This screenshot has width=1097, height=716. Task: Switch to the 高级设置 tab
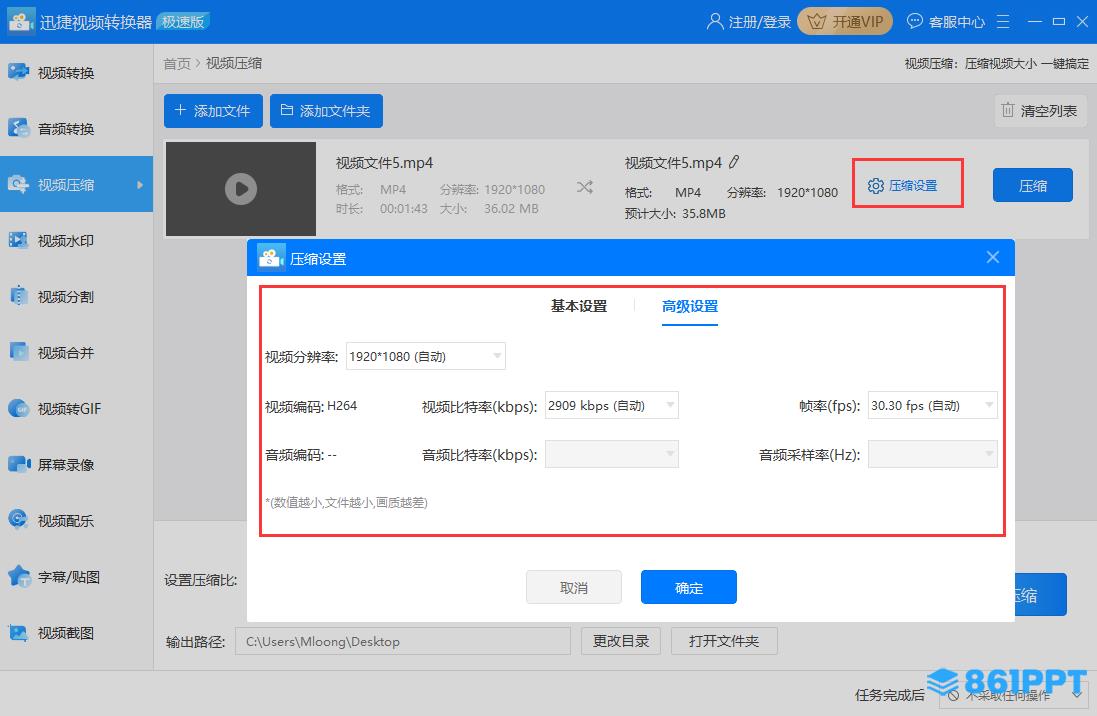pos(690,306)
